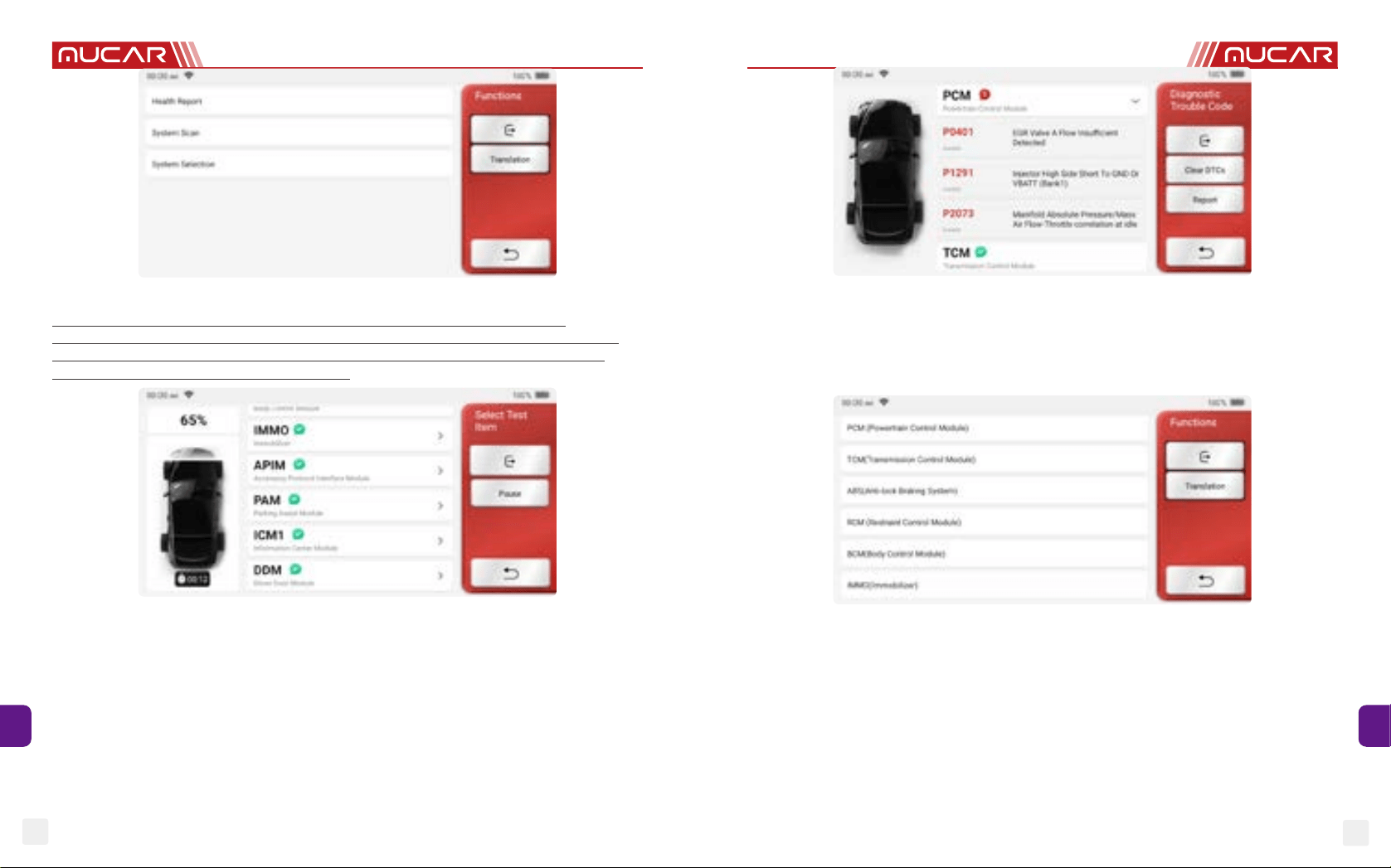Open the APIM row chevron
The image size is (1391, 868).
[440, 470]
